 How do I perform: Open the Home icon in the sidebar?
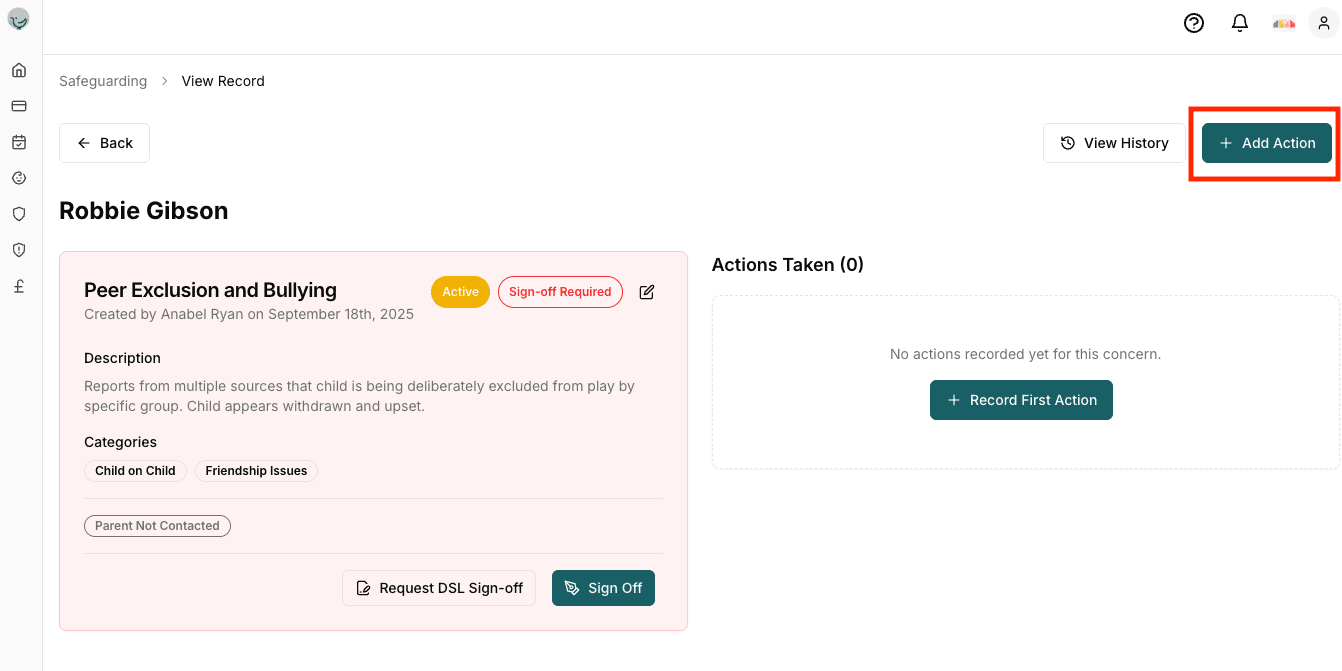[x=18, y=69]
